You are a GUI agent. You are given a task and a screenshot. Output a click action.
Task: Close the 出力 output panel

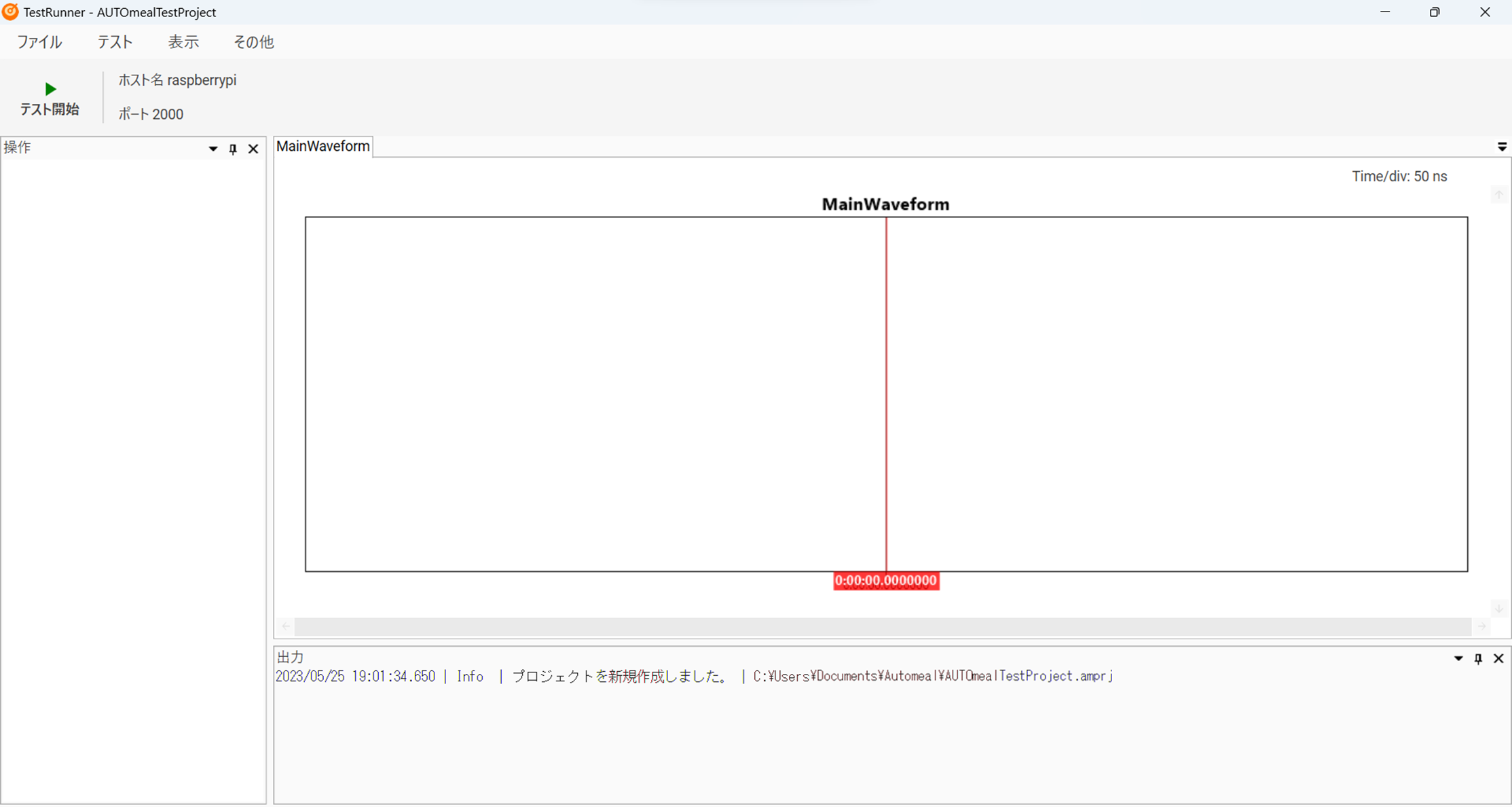pos(1498,658)
